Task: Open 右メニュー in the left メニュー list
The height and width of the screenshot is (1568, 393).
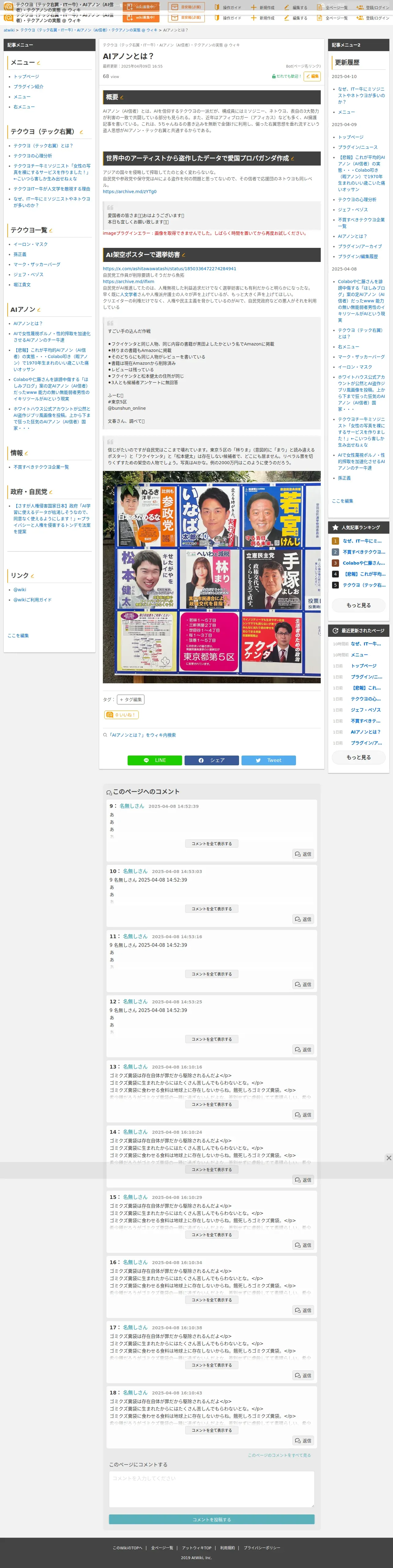Action: [x=24, y=106]
